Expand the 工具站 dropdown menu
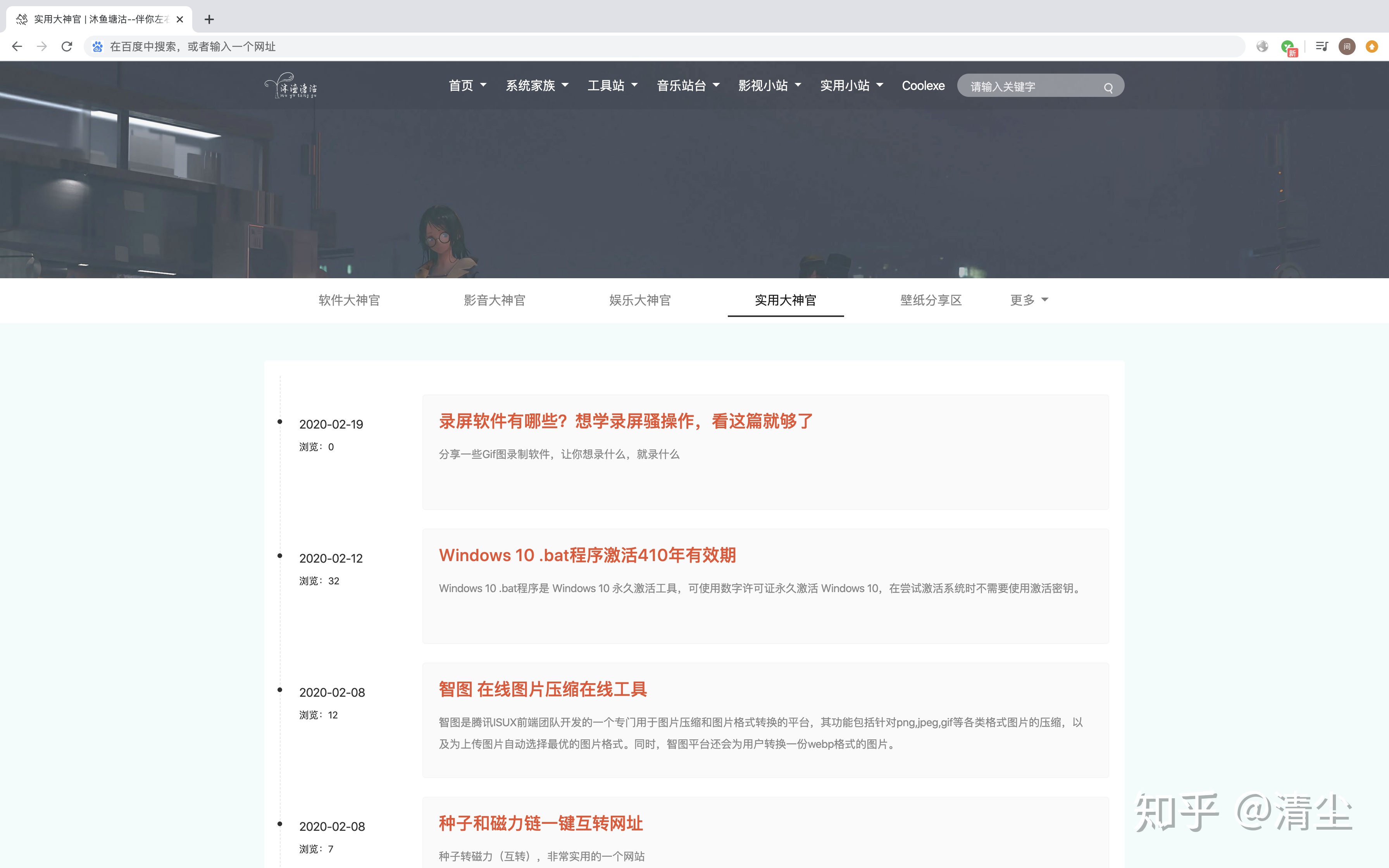The height and width of the screenshot is (868, 1389). coord(612,86)
